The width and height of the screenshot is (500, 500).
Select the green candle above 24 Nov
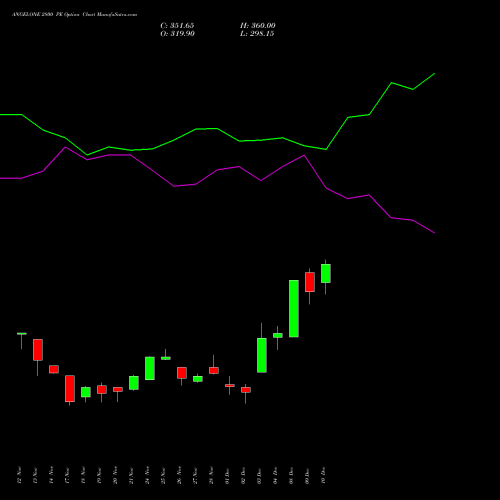(x=150, y=368)
